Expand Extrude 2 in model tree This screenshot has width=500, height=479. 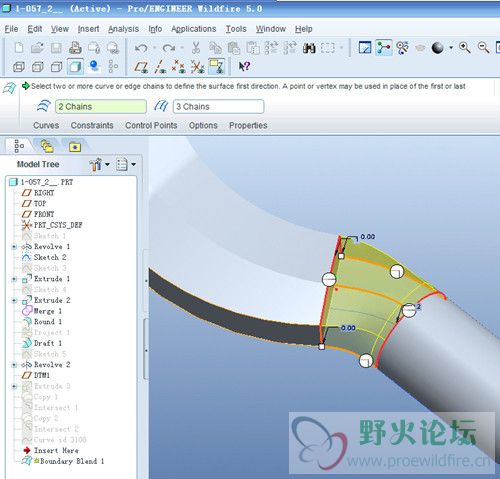(14, 300)
